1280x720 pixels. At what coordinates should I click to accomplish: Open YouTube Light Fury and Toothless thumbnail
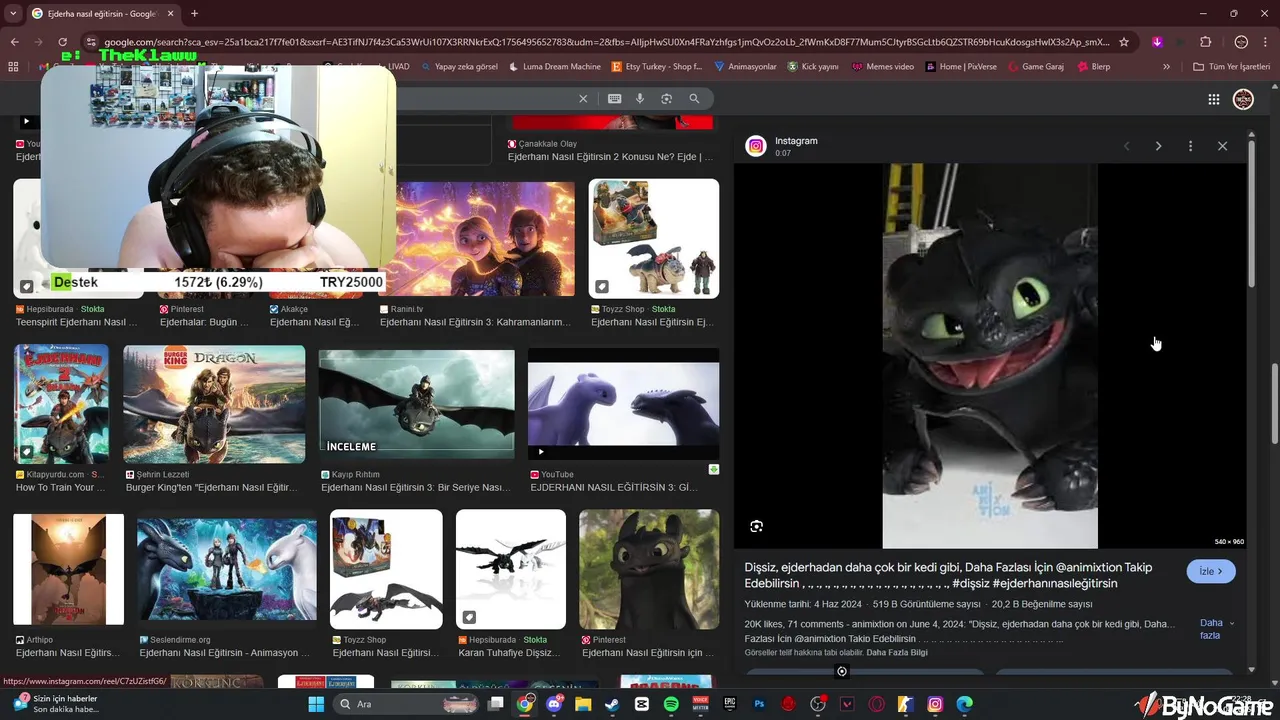coord(623,404)
